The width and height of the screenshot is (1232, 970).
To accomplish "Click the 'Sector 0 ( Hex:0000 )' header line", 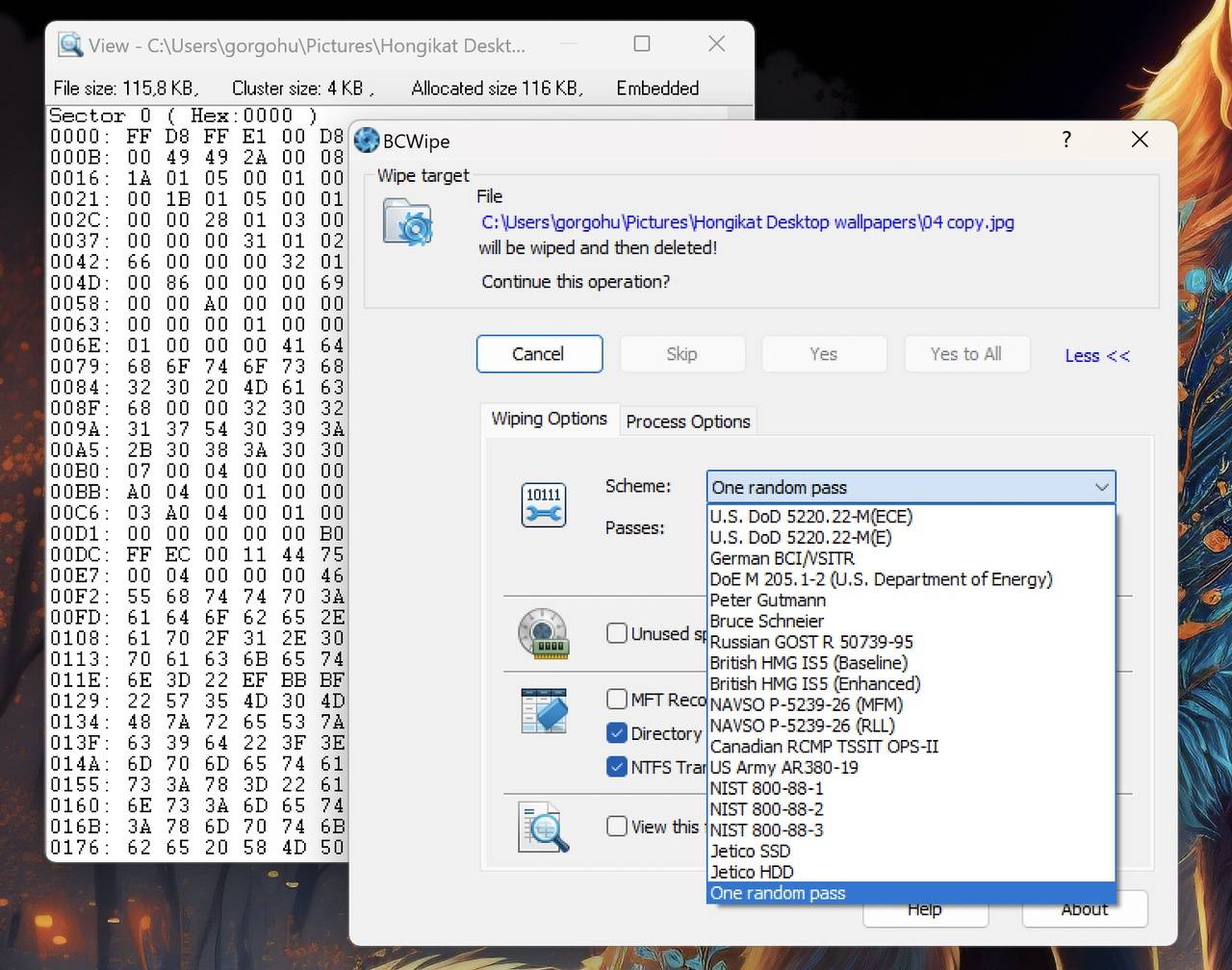I will tap(183, 115).
